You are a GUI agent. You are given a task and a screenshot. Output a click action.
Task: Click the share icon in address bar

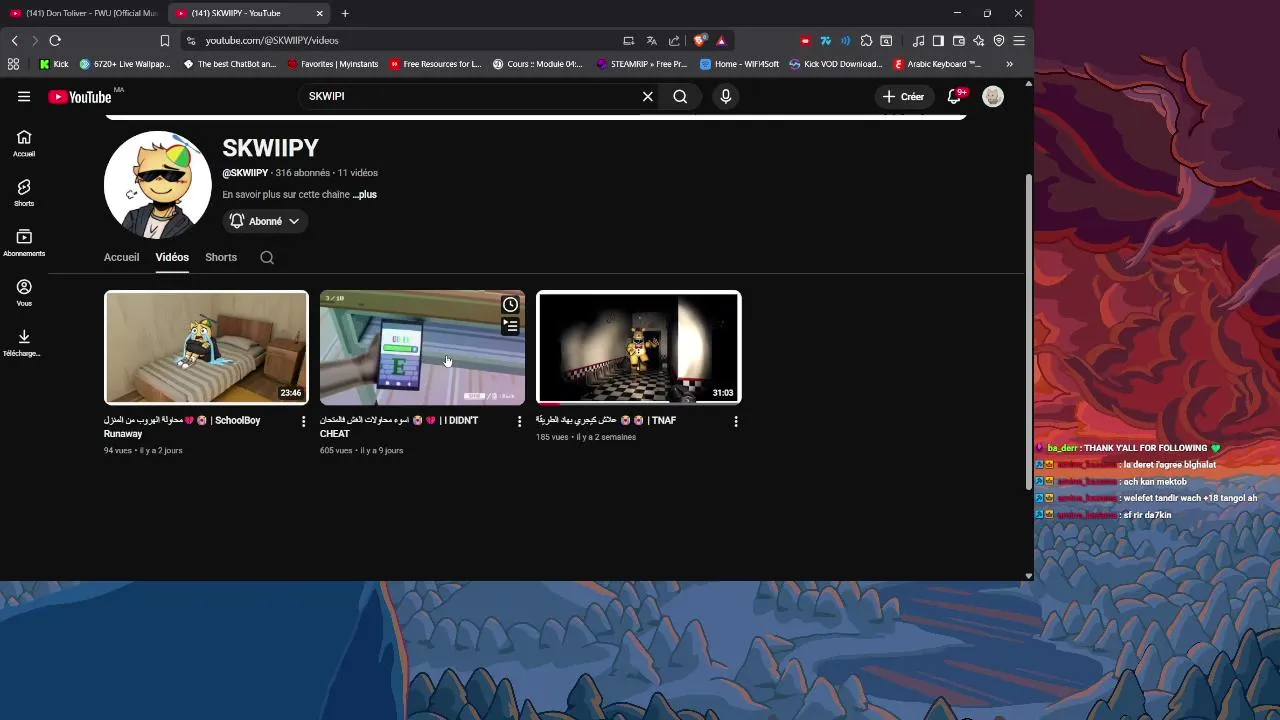pyautogui.click(x=674, y=40)
